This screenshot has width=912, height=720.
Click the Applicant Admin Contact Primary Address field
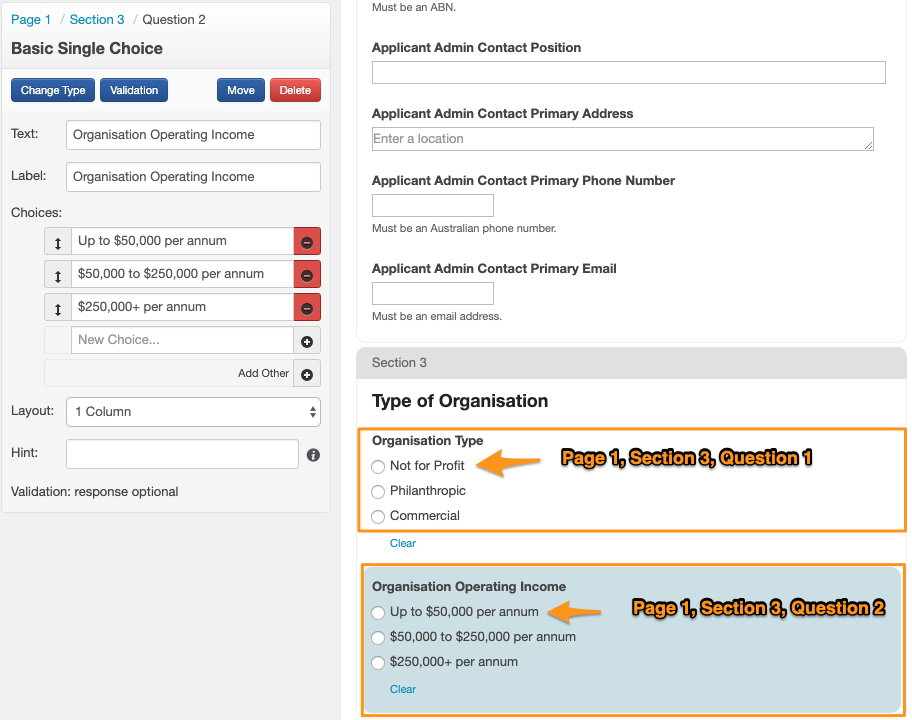pyautogui.click(x=622, y=139)
